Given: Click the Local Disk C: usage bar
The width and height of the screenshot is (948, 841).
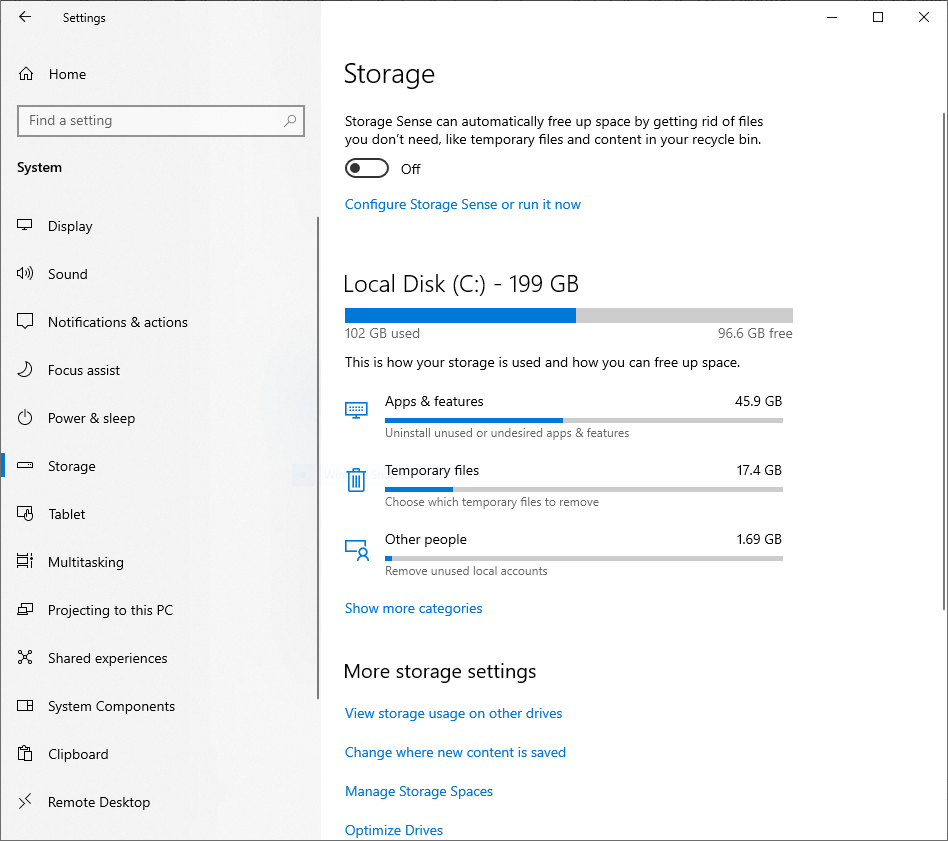Looking at the screenshot, I should coord(568,315).
